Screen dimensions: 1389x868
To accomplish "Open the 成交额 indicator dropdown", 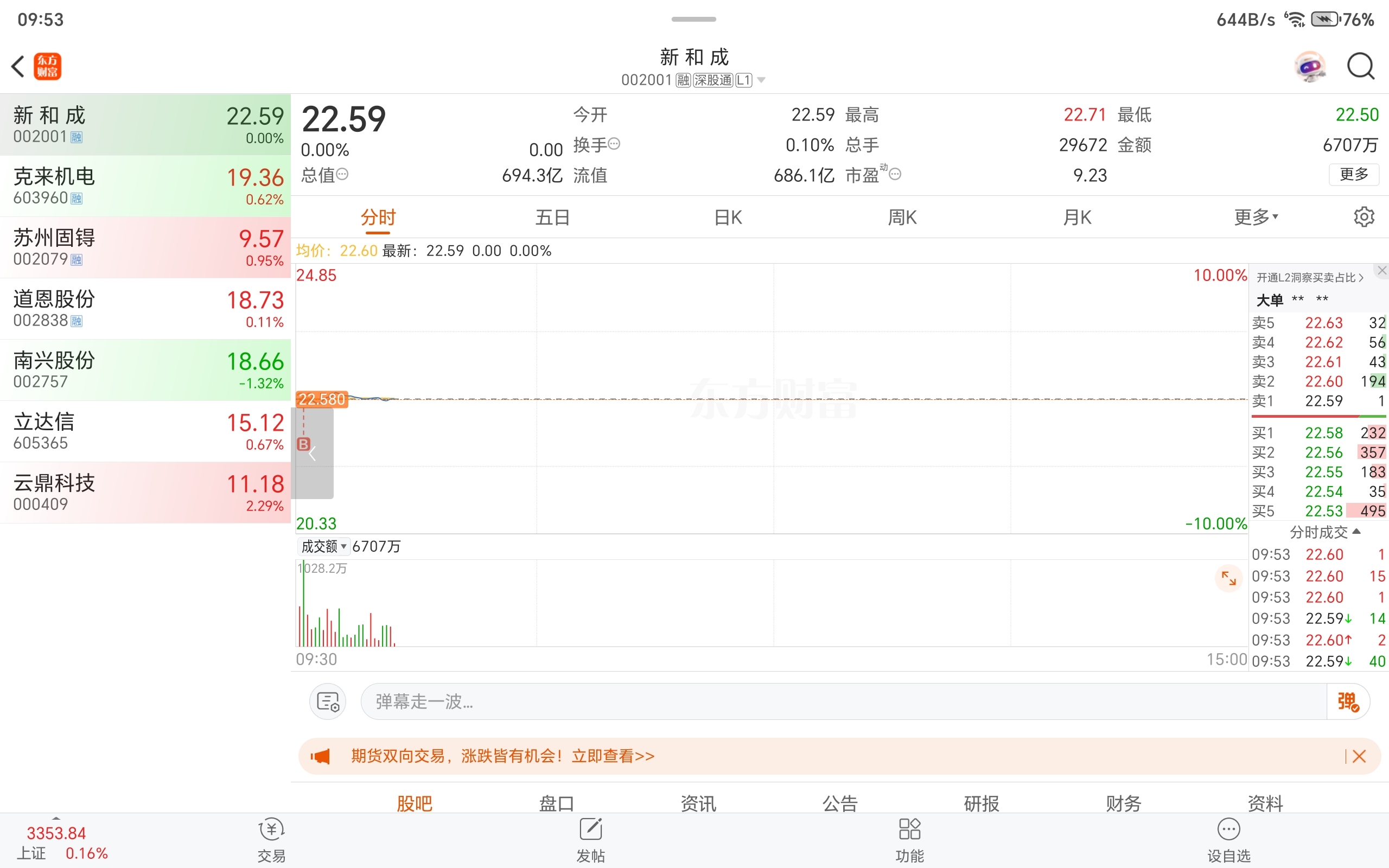I will pyautogui.click(x=324, y=546).
